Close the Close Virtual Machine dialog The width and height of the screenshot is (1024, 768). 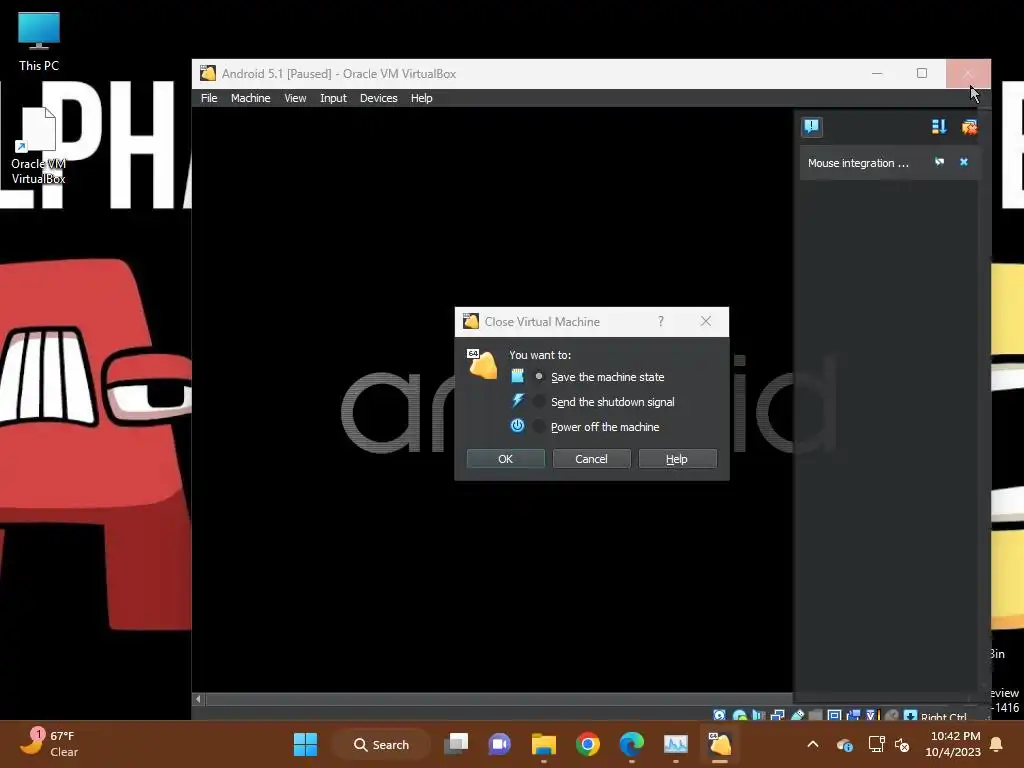[705, 321]
